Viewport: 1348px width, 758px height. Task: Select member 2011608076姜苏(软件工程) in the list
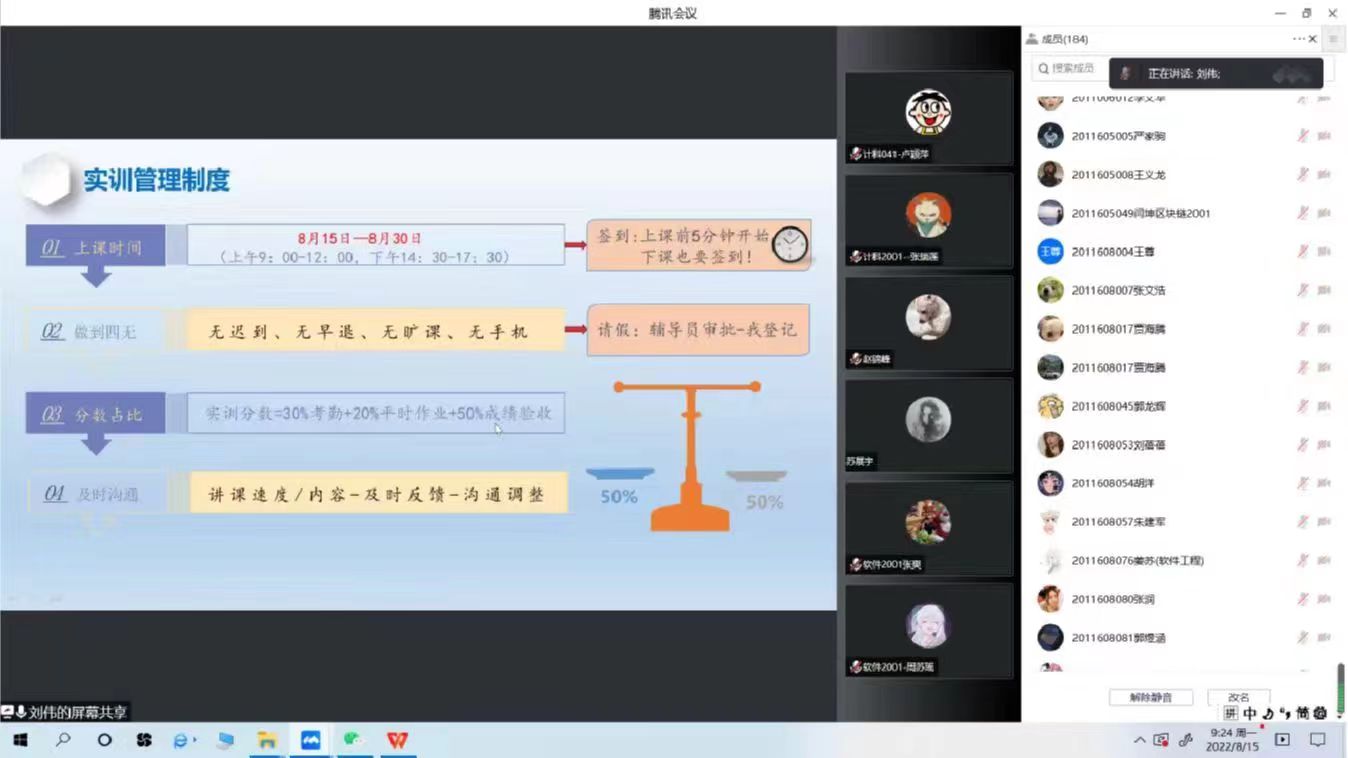click(x=1137, y=561)
